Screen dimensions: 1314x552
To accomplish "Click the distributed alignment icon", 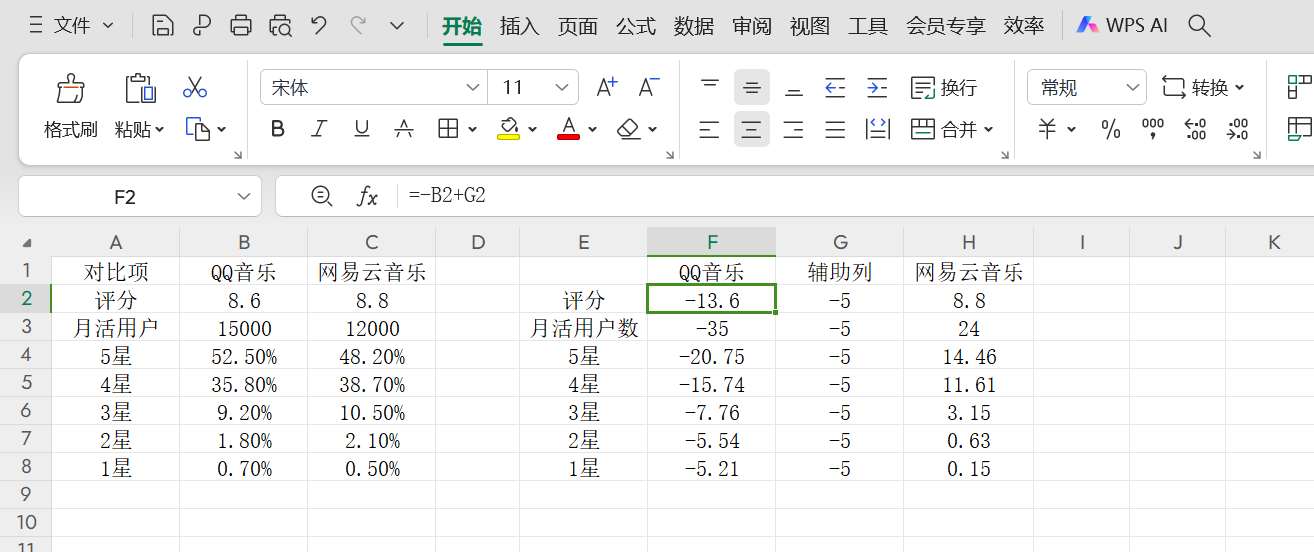I will click(878, 129).
